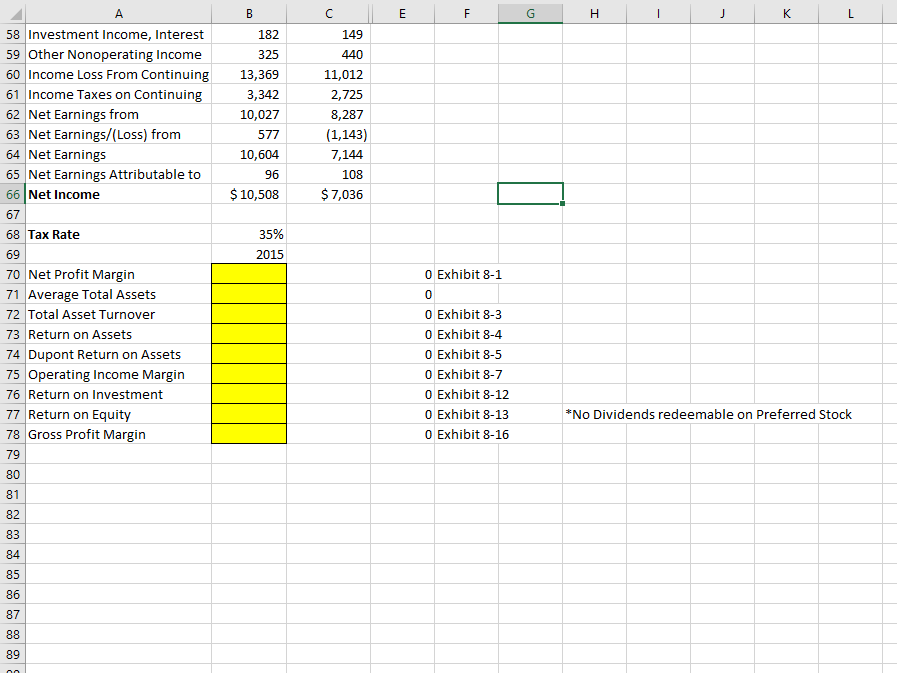Screen dimensions: 897x673
Task: Click the Select All triangle above row numbers
Action: (x=13, y=11)
